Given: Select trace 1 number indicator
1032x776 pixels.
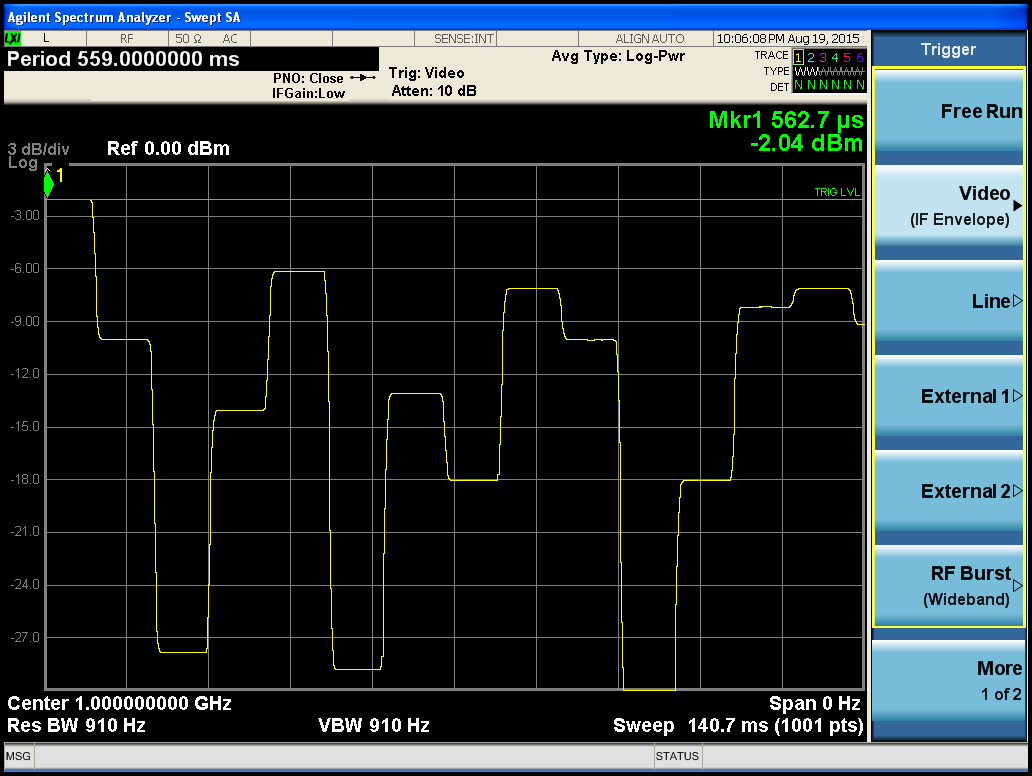Looking at the screenshot, I should point(798,57).
